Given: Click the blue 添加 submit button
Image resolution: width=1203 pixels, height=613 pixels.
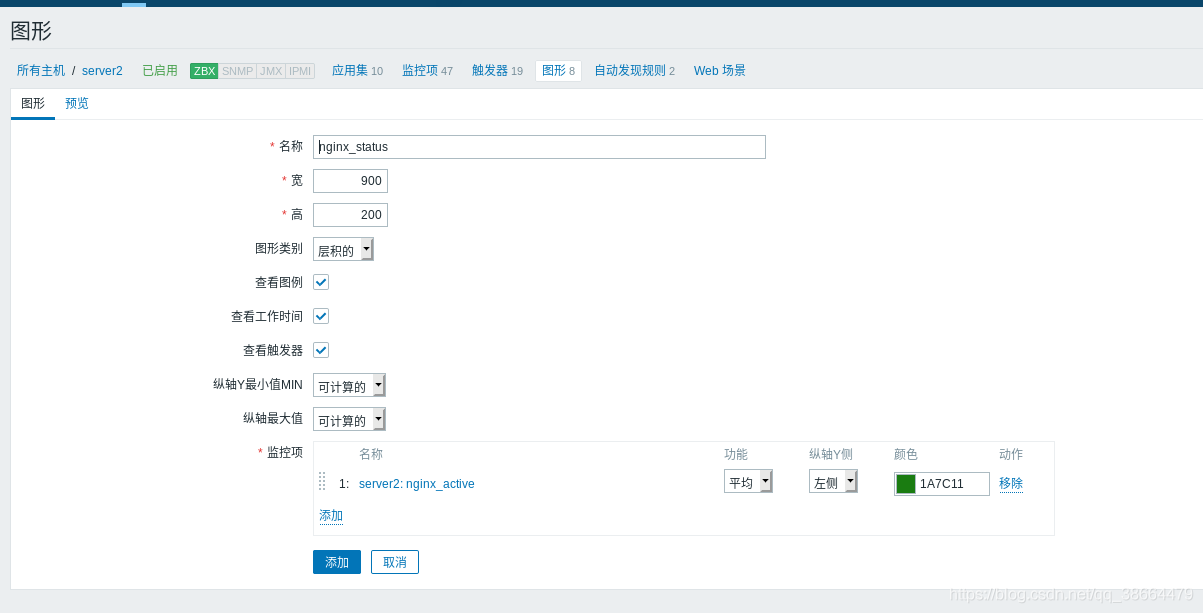Looking at the screenshot, I should pyautogui.click(x=337, y=562).
